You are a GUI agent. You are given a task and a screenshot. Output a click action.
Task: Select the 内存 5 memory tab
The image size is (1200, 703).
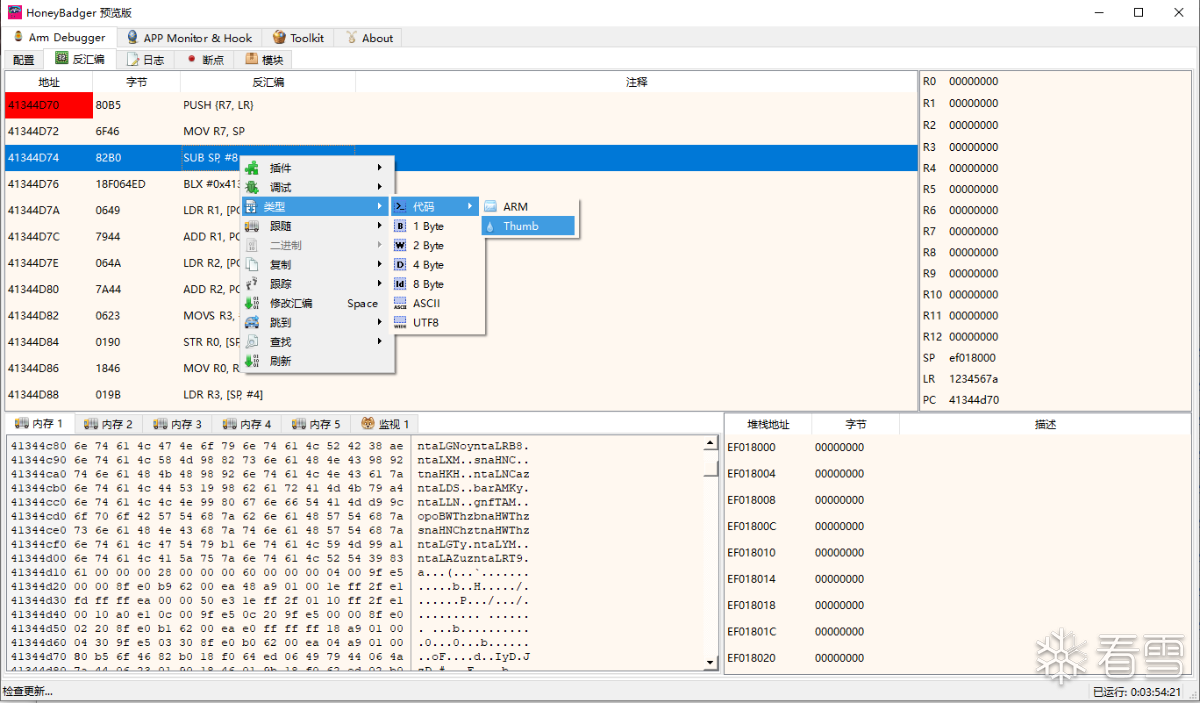coord(315,425)
